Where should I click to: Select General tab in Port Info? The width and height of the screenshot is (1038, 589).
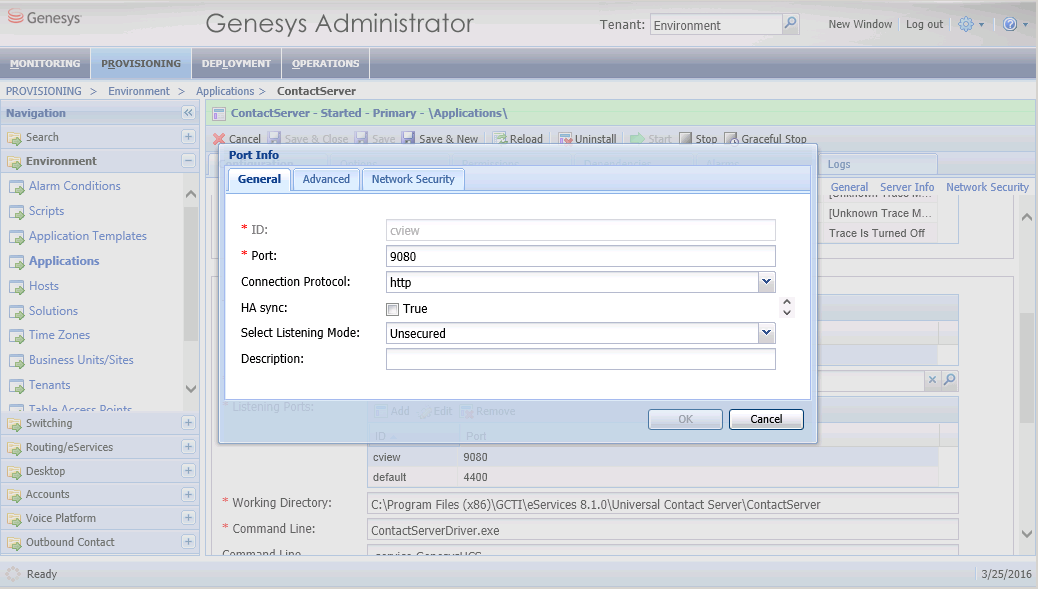pos(260,179)
